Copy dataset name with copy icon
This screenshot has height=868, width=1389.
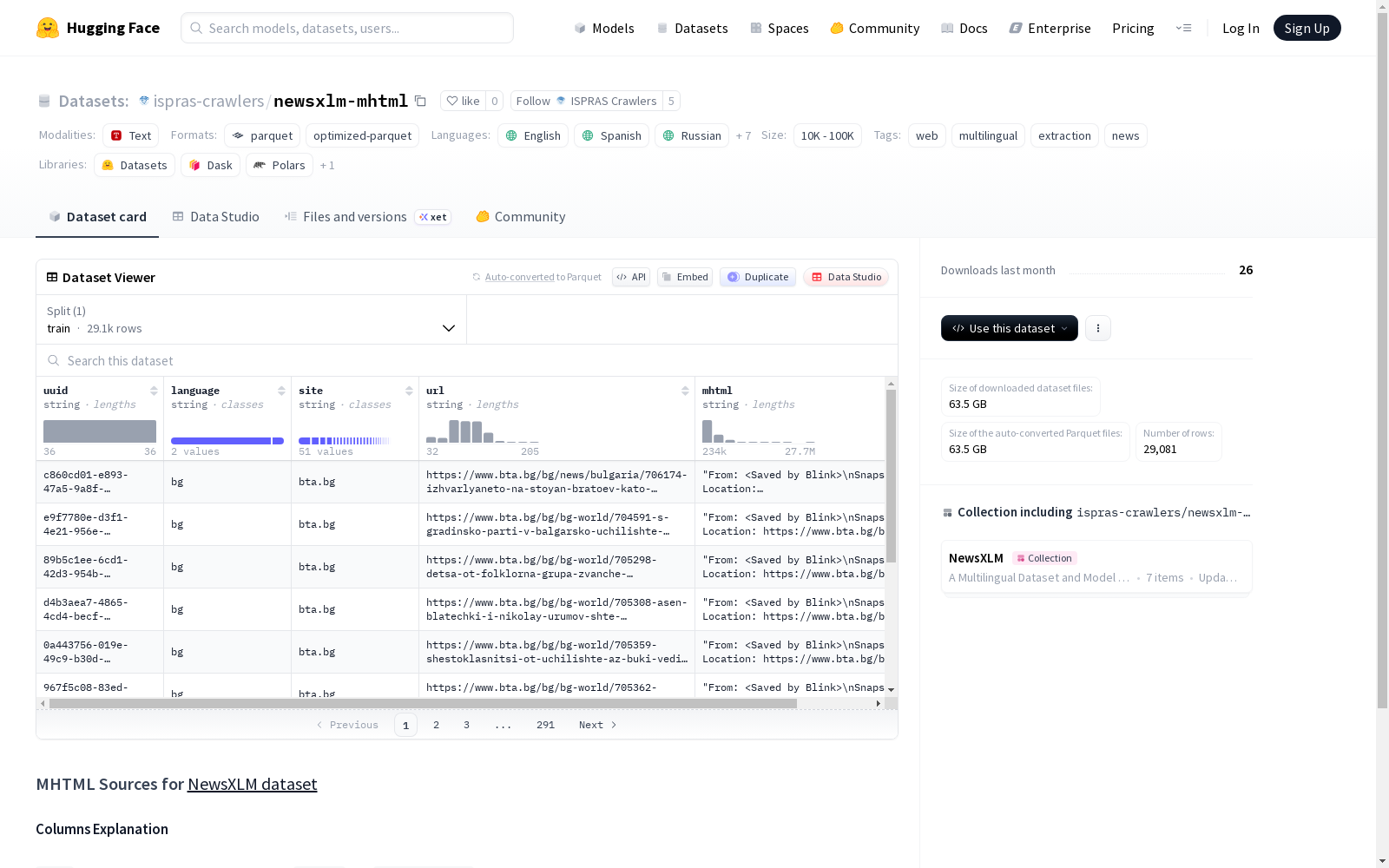tap(420, 101)
